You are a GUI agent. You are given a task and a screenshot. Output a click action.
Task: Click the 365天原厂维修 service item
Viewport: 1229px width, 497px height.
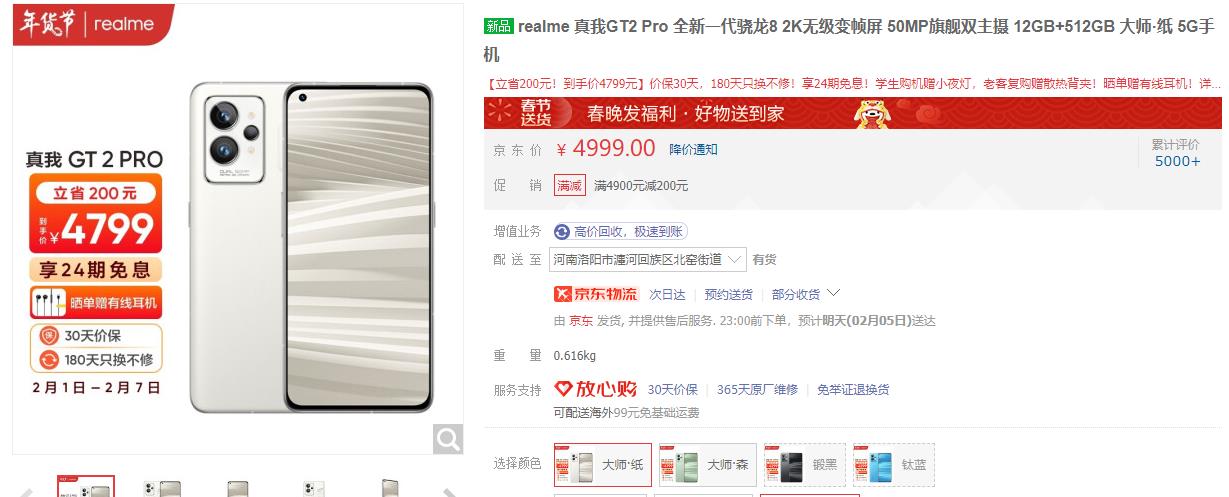tap(757, 389)
